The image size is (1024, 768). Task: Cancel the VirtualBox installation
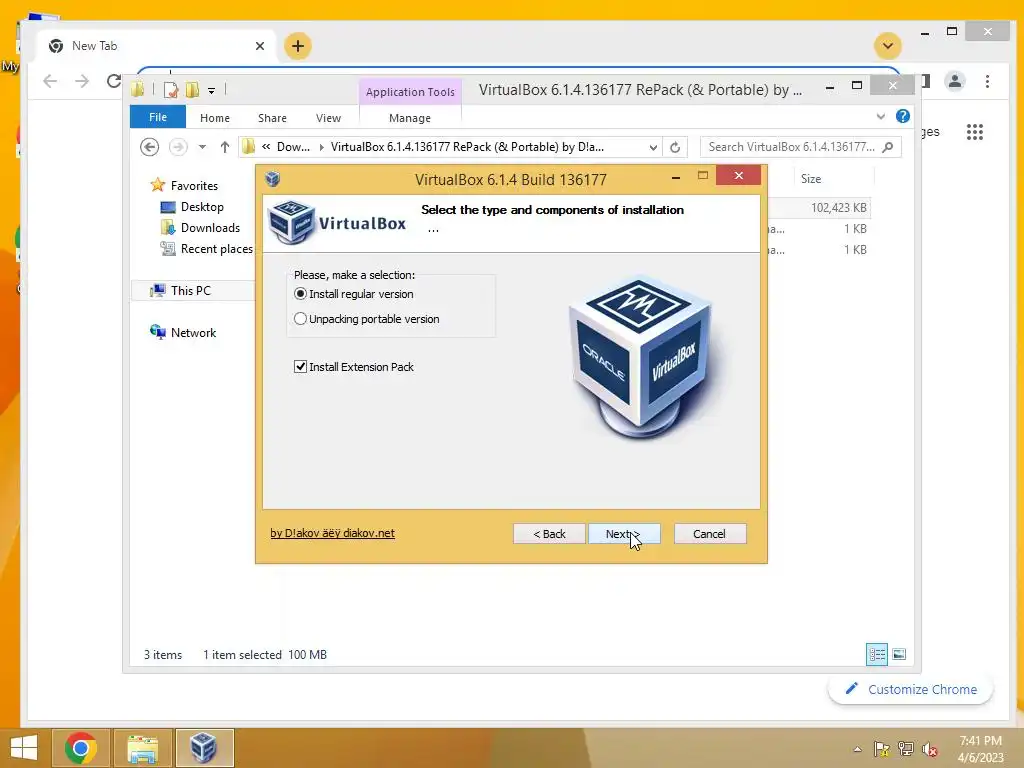(x=709, y=534)
